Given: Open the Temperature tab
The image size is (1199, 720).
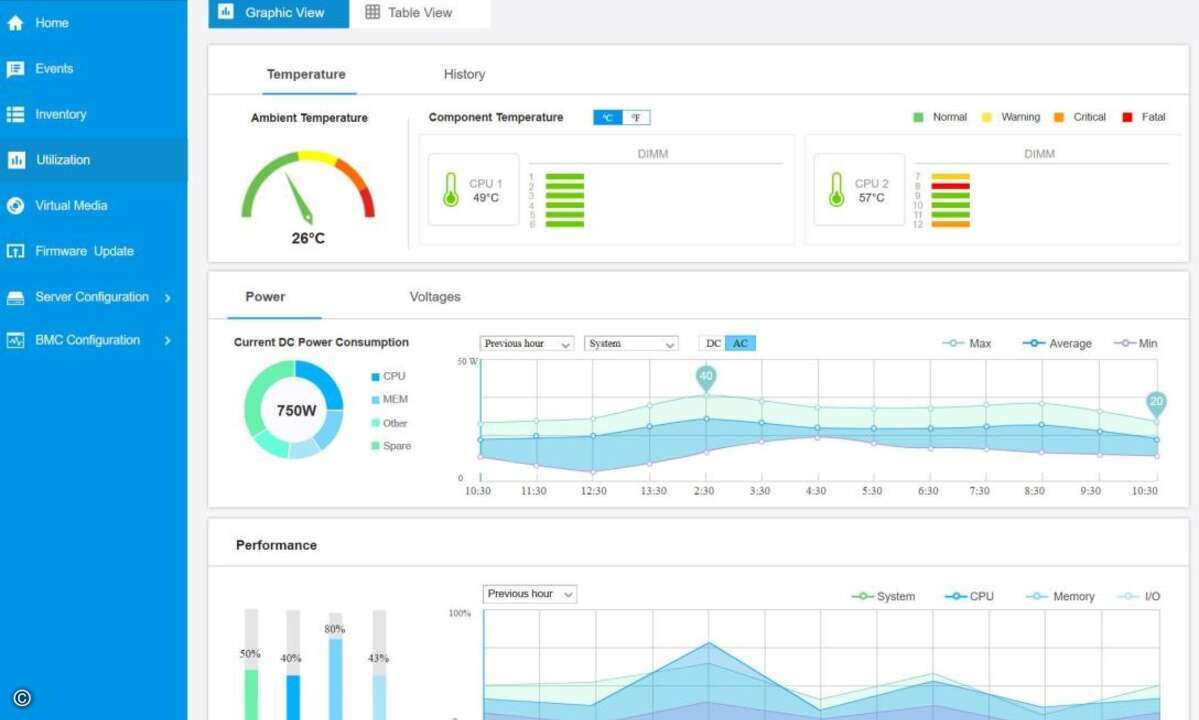Looking at the screenshot, I should 307,74.
